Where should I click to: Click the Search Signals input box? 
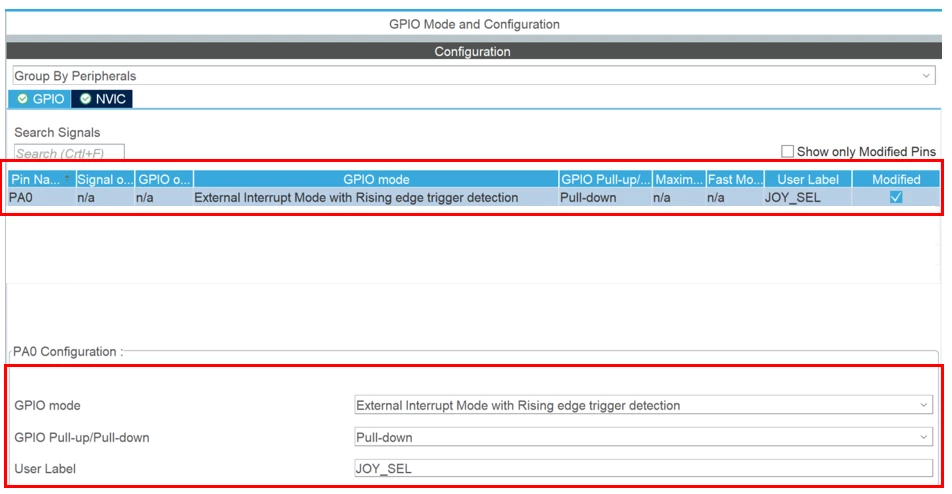coord(69,152)
